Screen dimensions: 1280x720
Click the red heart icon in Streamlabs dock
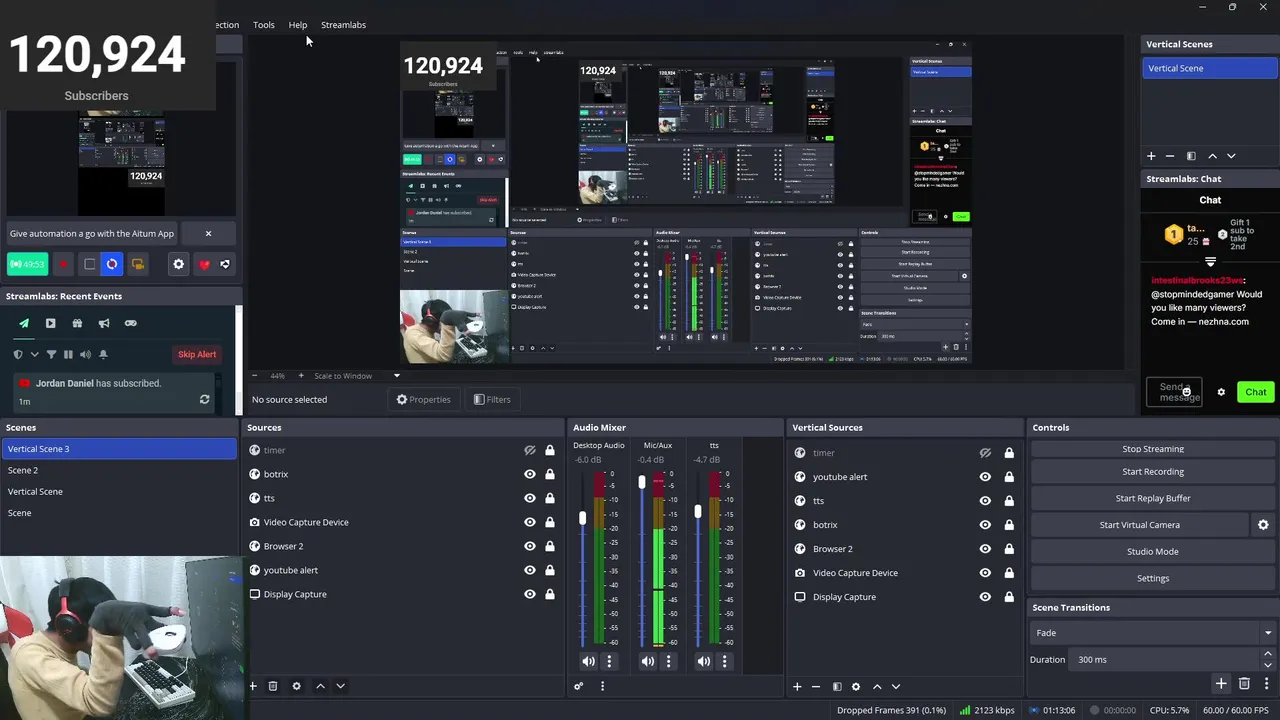point(204,264)
